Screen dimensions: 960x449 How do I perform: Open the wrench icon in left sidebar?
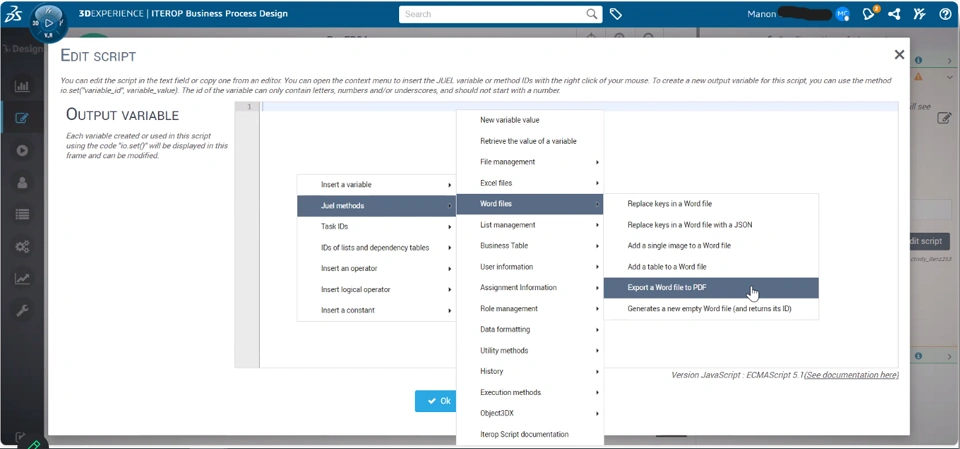click(x=22, y=311)
